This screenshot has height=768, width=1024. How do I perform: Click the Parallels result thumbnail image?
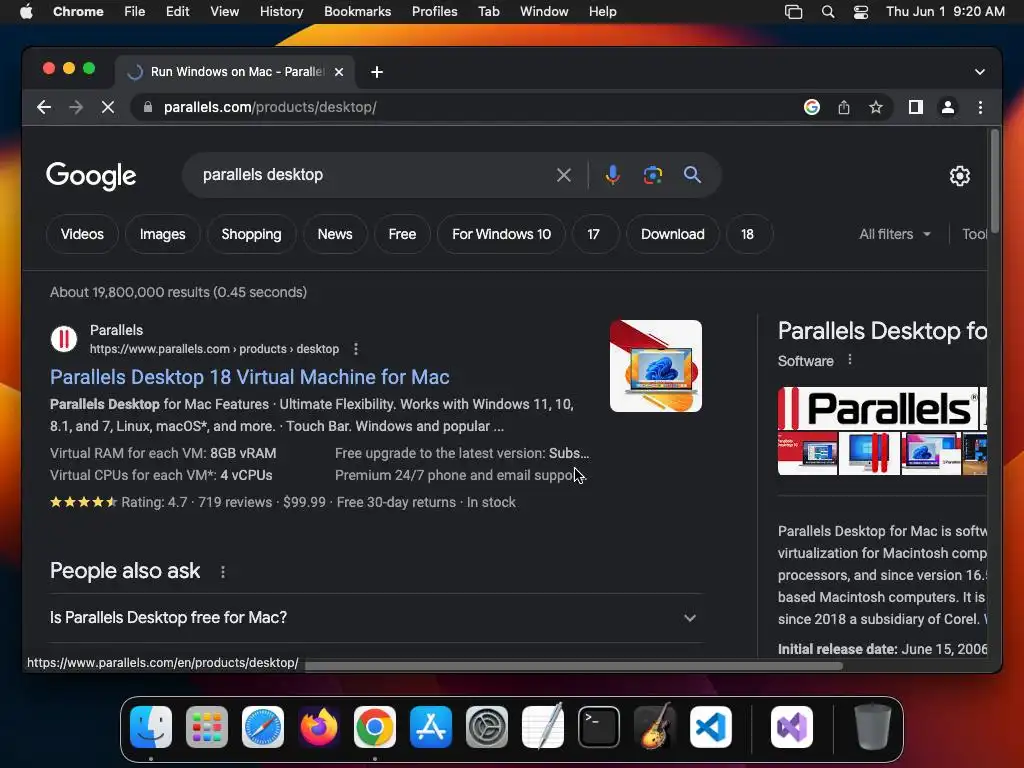tap(656, 366)
